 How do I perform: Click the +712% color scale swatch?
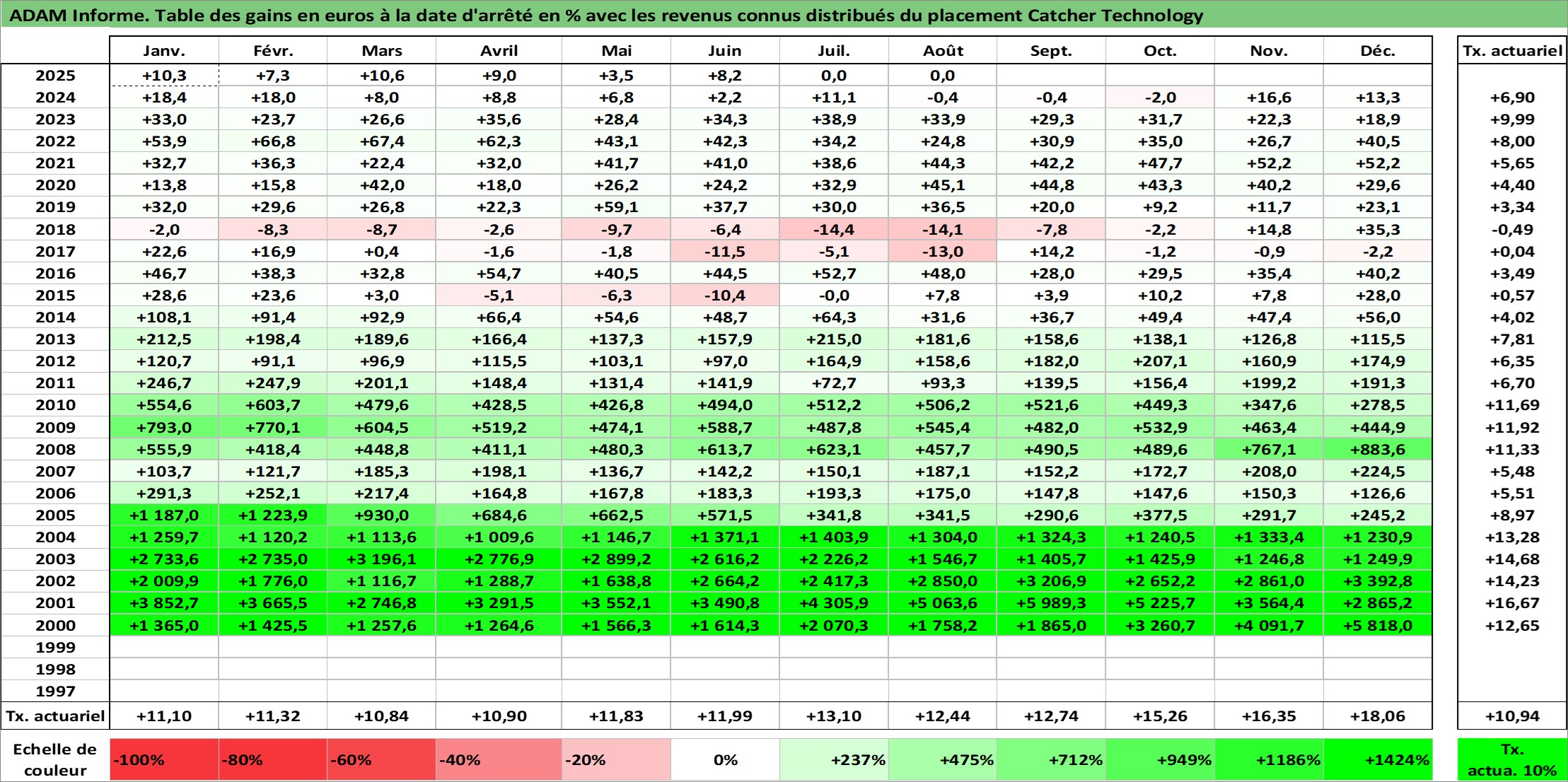click(x=1051, y=760)
